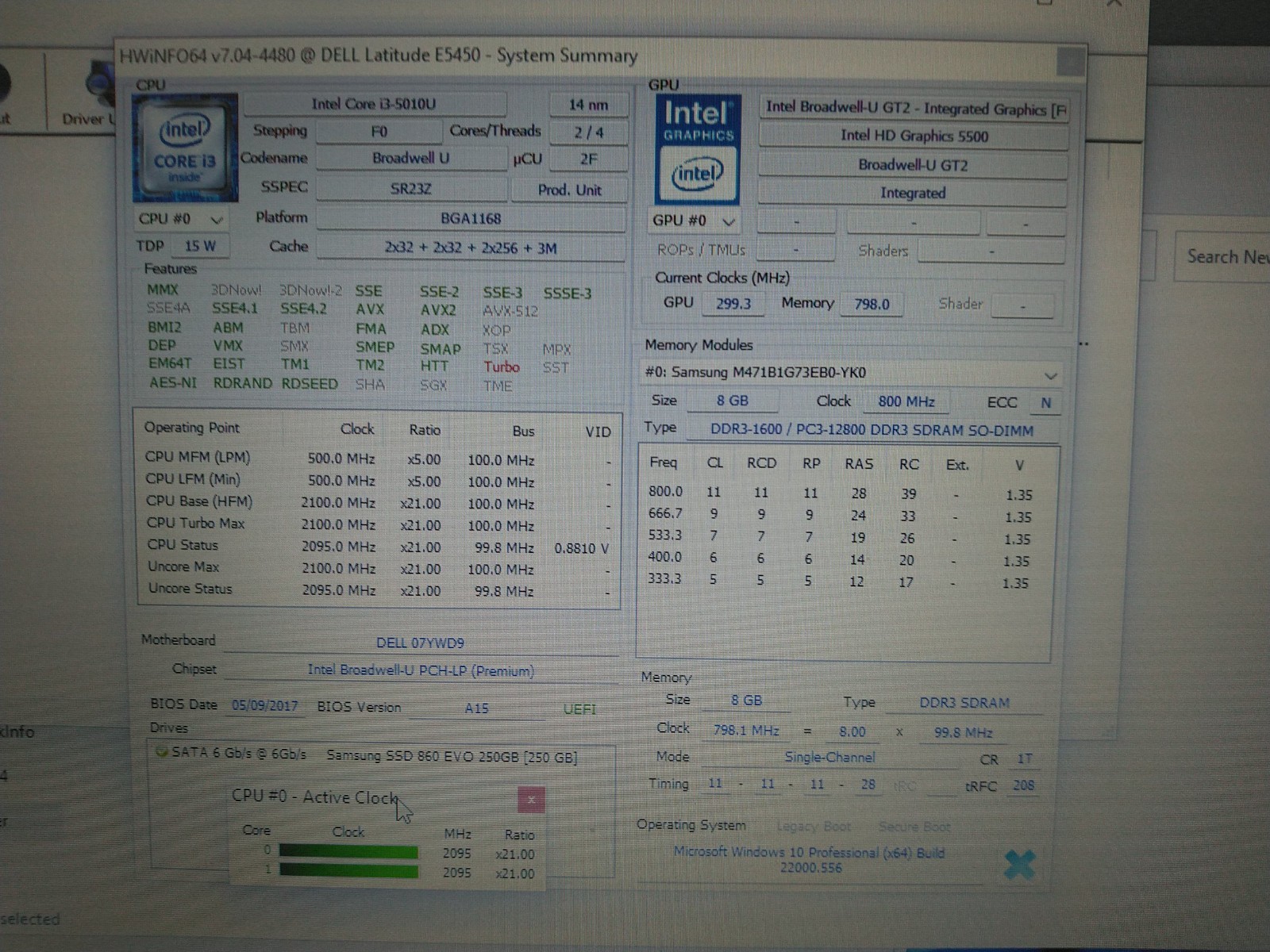This screenshot has width=1270, height=952.
Task: Click the Intel Broadwell-U GT2 Integrated Graphics field
Action: (914, 109)
